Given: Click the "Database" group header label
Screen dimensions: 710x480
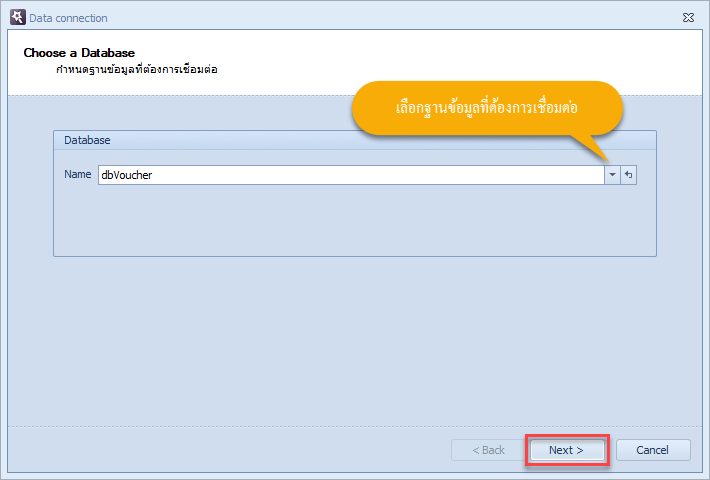Looking at the screenshot, I should point(87,140).
